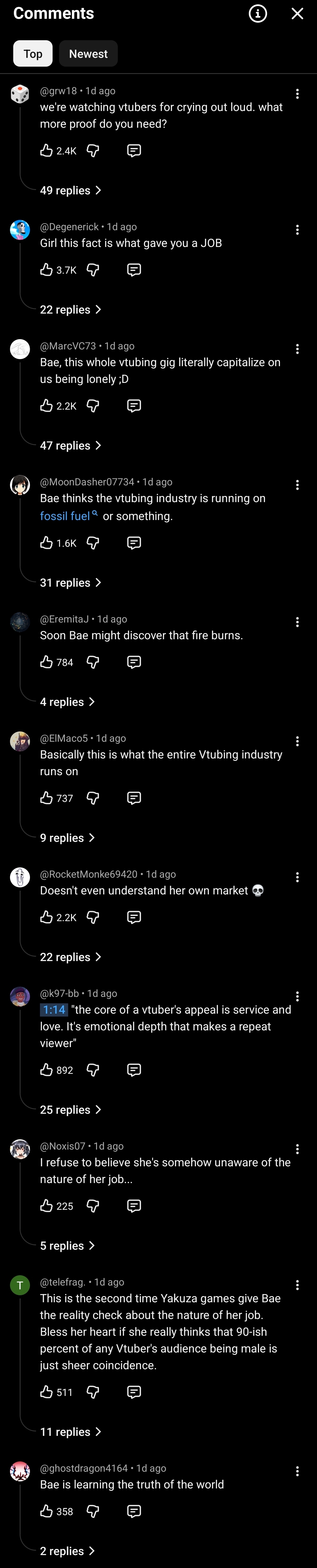Viewport: 317px width, 1568px height.
Task: Reply to @MarcVC73's comment
Action: pos(134,406)
